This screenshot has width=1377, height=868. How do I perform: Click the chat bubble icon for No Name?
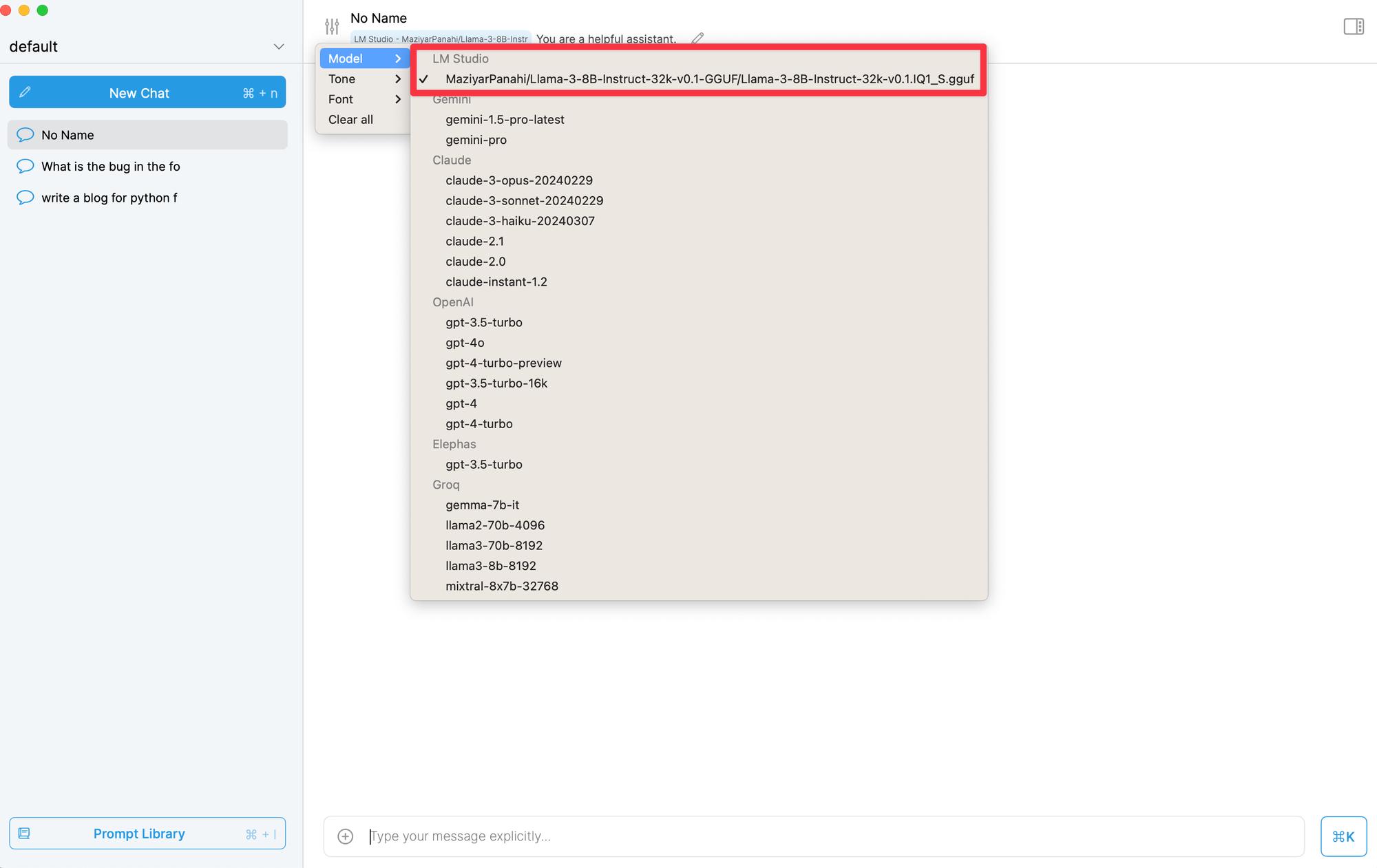[x=25, y=134]
